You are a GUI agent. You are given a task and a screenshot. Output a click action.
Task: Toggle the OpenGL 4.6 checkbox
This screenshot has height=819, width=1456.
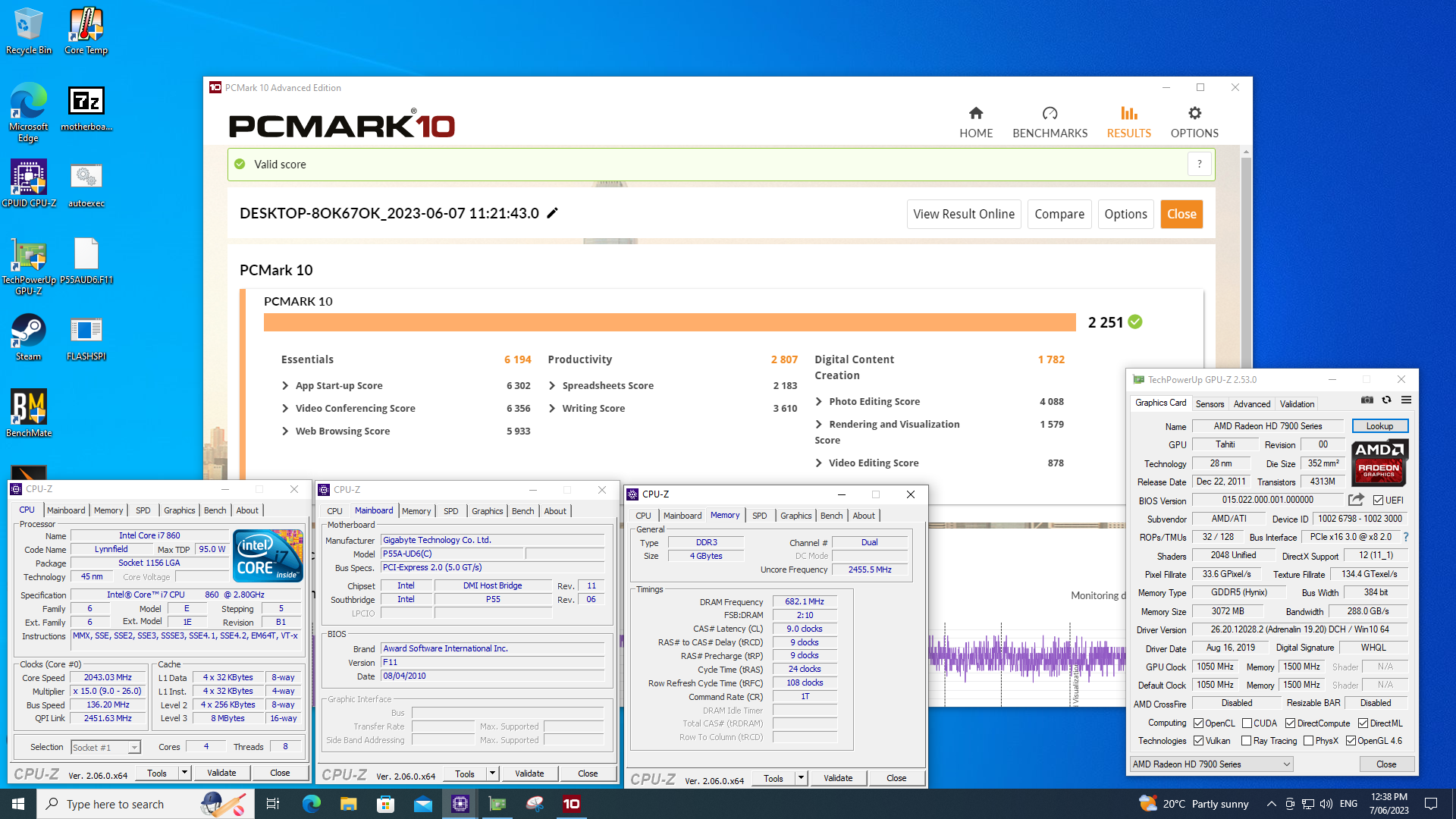(x=1351, y=741)
